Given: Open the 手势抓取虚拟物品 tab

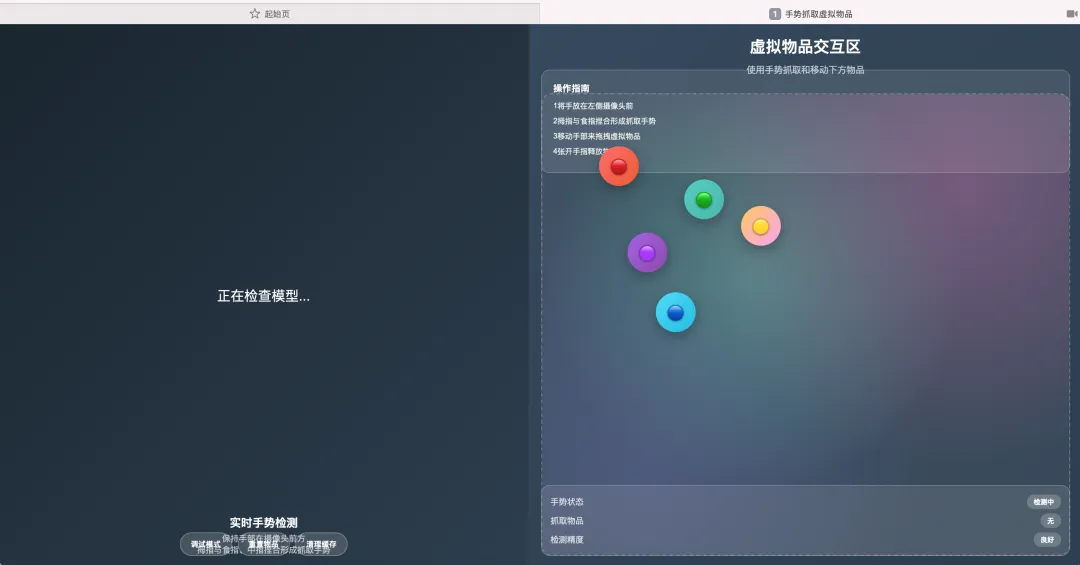Looking at the screenshot, I should (x=817, y=14).
